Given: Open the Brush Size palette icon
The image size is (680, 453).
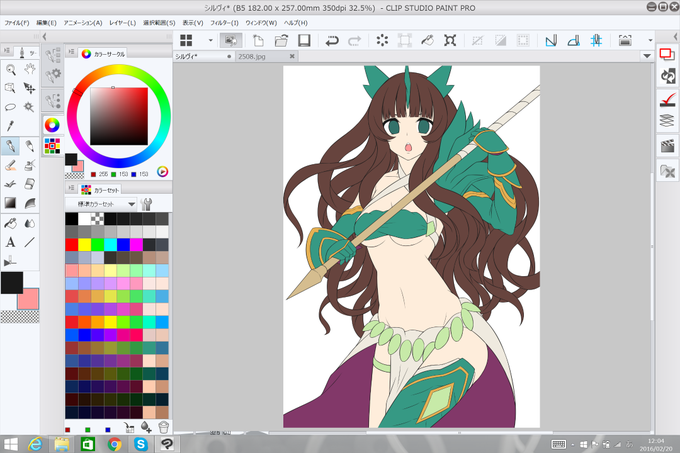Looking at the screenshot, I should (x=53, y=100).
